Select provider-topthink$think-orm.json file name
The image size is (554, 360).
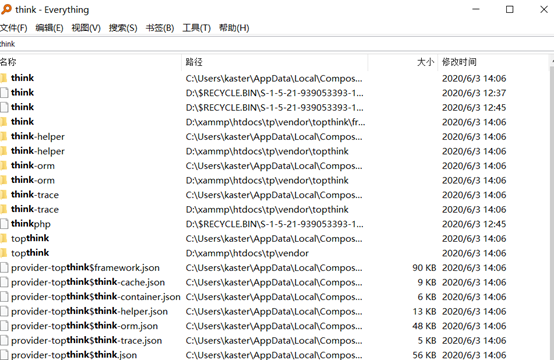click(x=84, y=326)
